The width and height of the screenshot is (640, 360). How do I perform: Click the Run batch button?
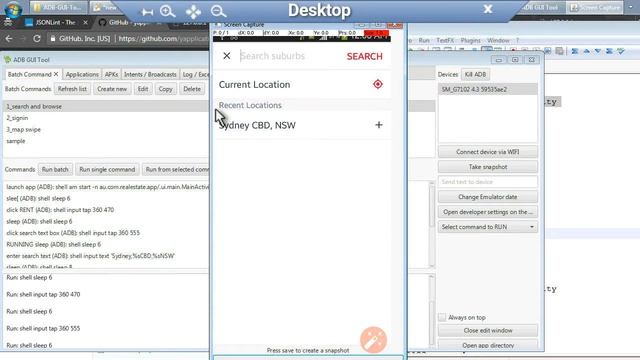point(55,169)
